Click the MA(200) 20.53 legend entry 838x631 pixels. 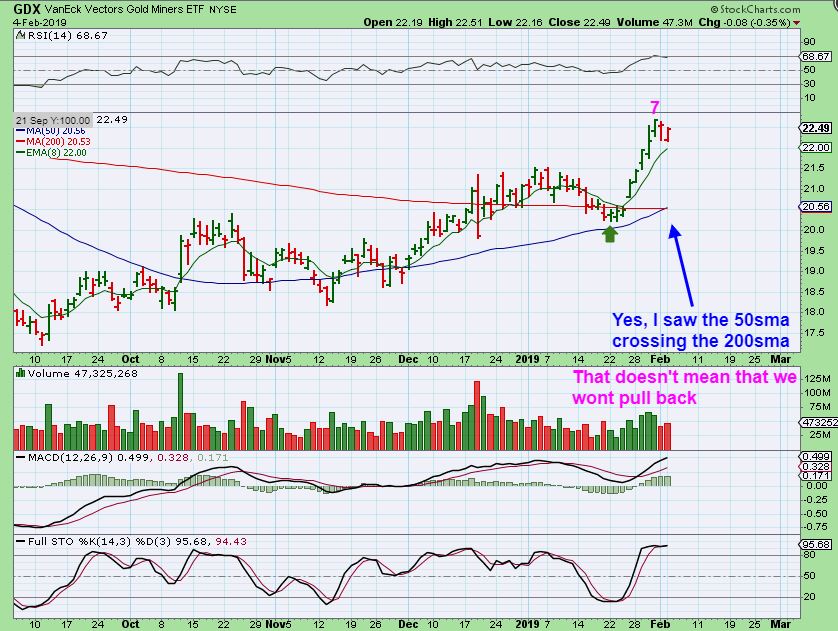(x=53, y=142)
